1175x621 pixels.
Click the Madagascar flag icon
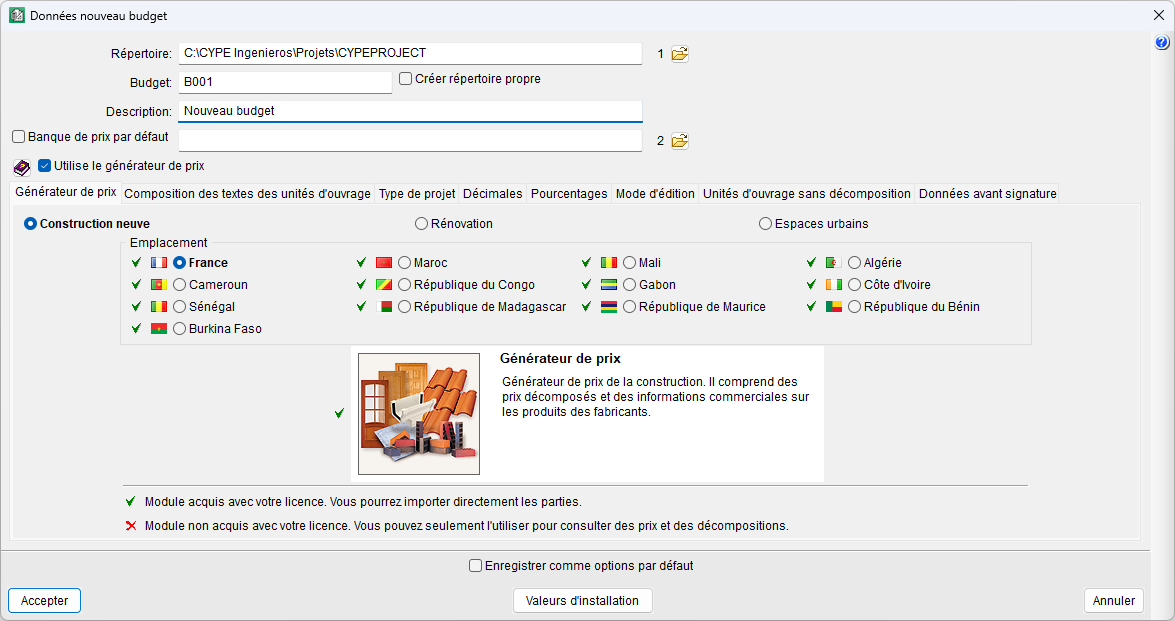(384, 306)
